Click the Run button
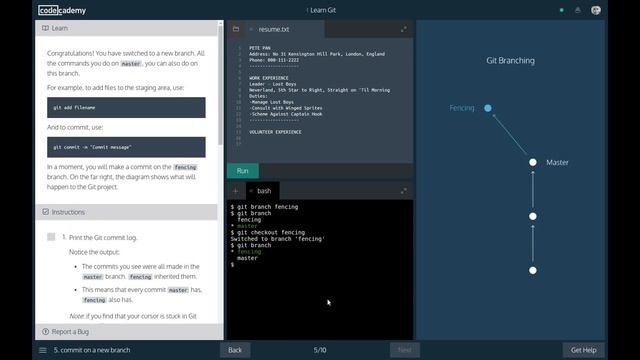This screenshot has height=360, width=640. [x=242, y=171]
